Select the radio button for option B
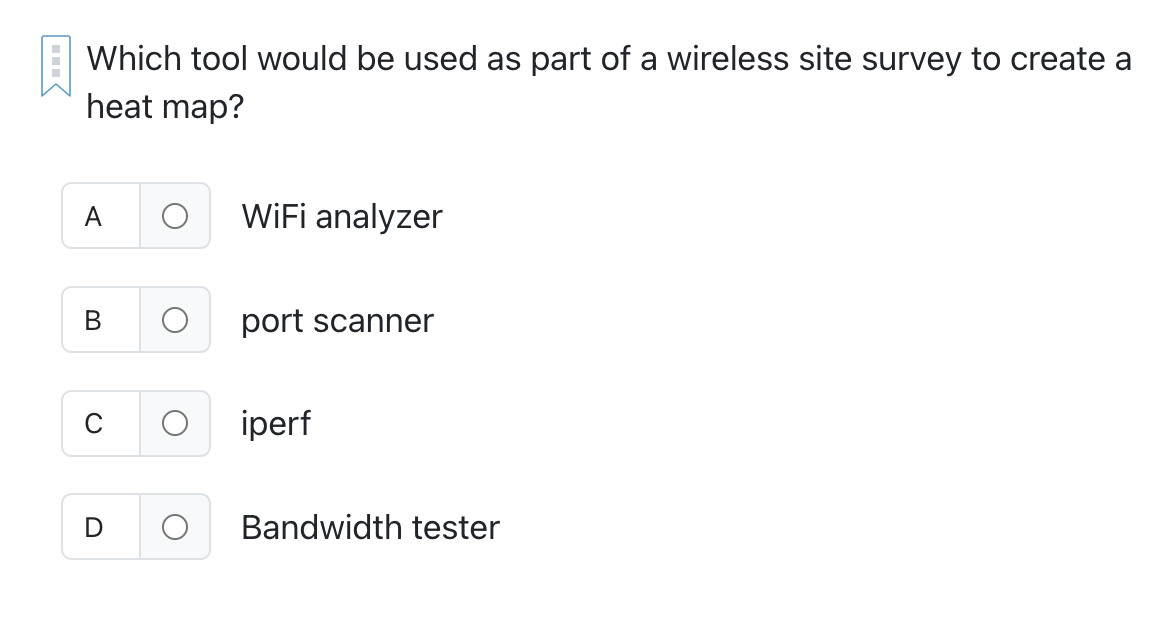Image resolution: width=1172 pixels, height=634 pixels. pyautogui.click(x=175, y=319)
